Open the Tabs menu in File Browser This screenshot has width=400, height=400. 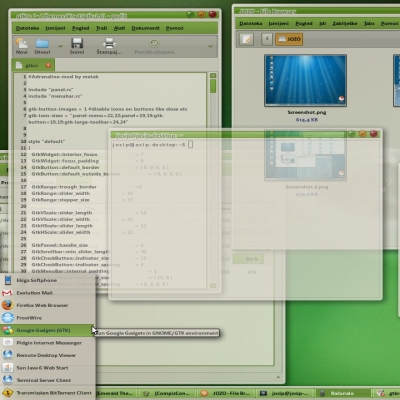(369, 23)
